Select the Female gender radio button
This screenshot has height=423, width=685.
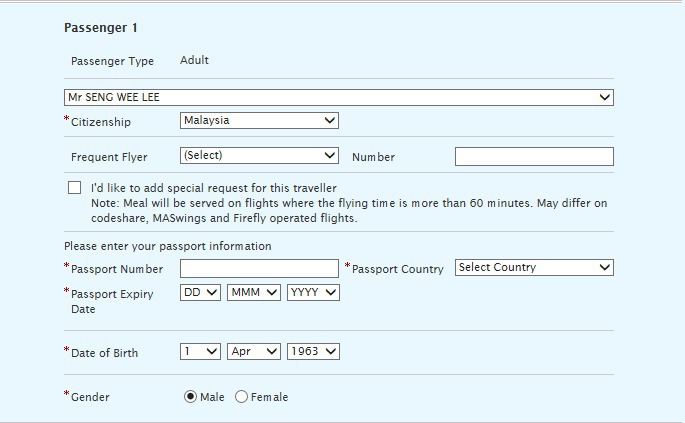(x=241, y=397)
